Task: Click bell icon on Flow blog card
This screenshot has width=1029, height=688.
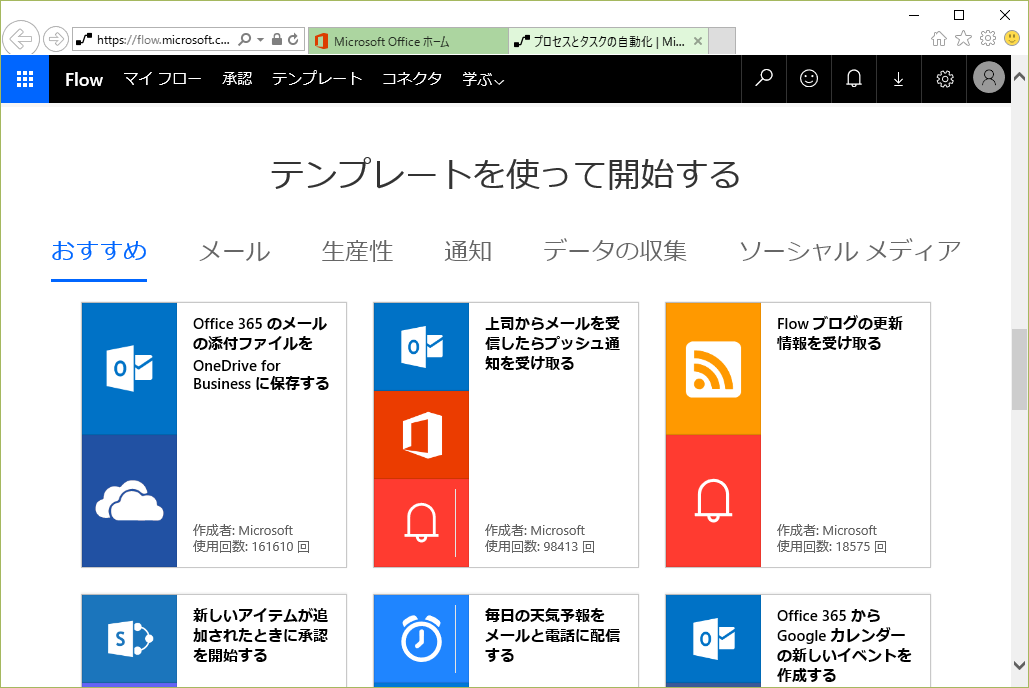Action: point(713,500)
